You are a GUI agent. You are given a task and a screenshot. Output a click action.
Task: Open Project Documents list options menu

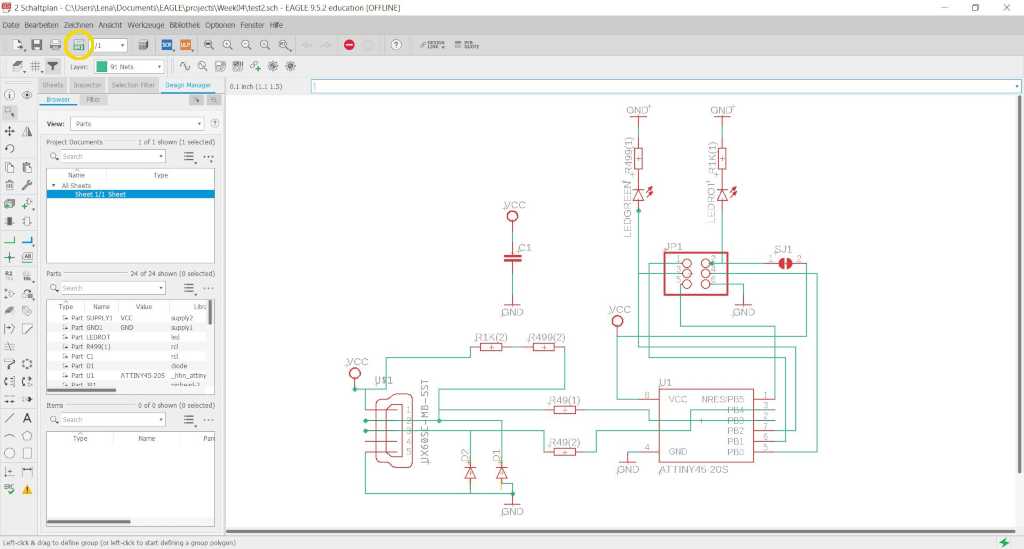[189, 157]
